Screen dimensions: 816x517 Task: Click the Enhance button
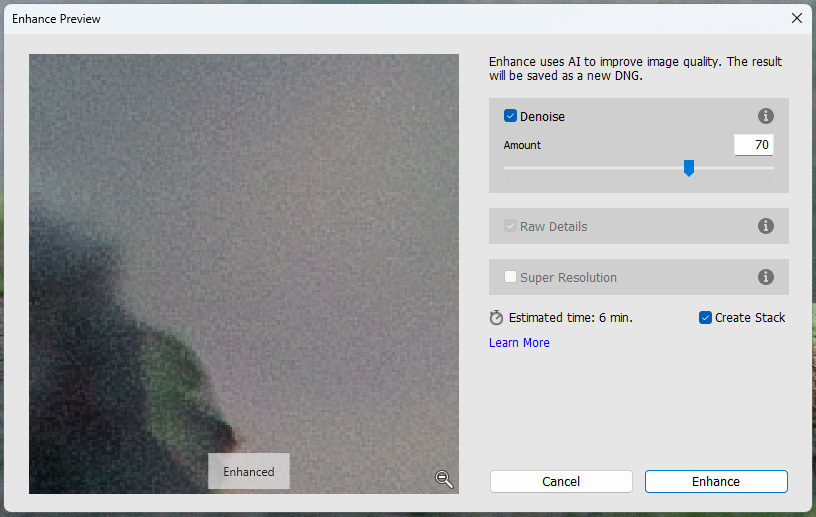coord(716,481)
